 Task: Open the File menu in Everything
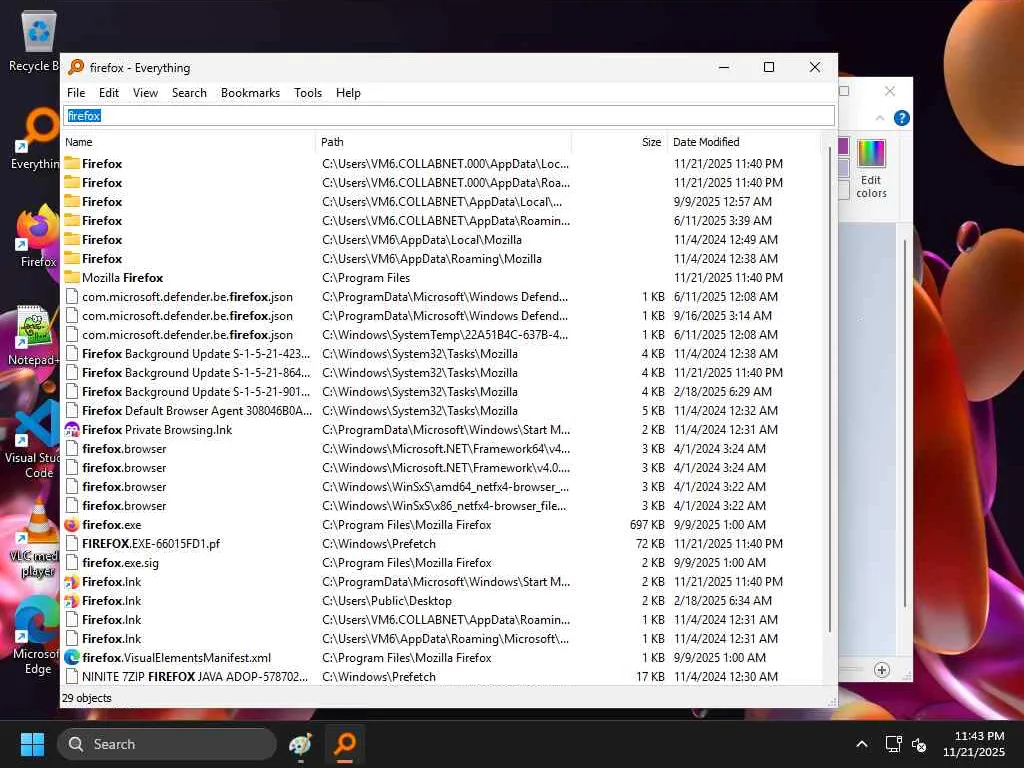(x=76, y=93)
